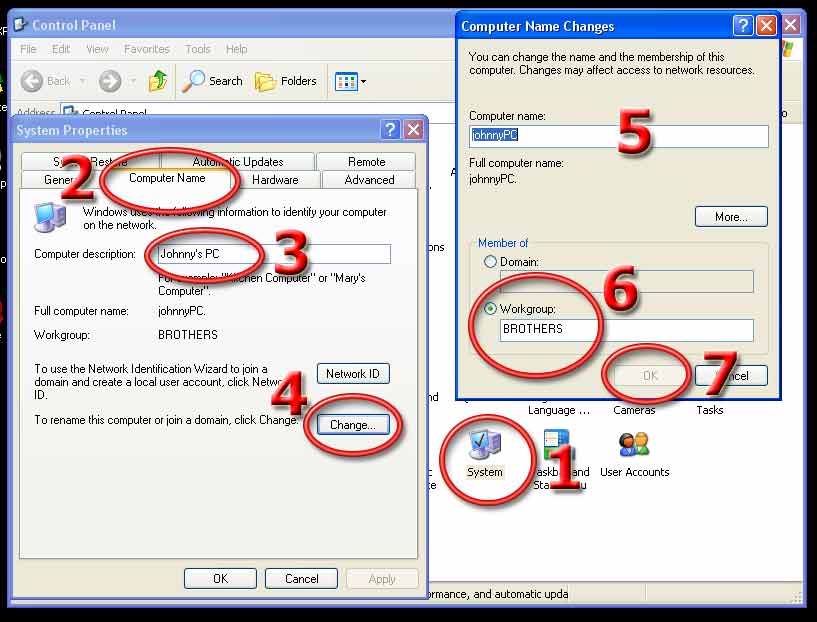817x622 pixels.
Task: Click OK in System Properties
Action: pyautogui.click(x=220, y=579)
